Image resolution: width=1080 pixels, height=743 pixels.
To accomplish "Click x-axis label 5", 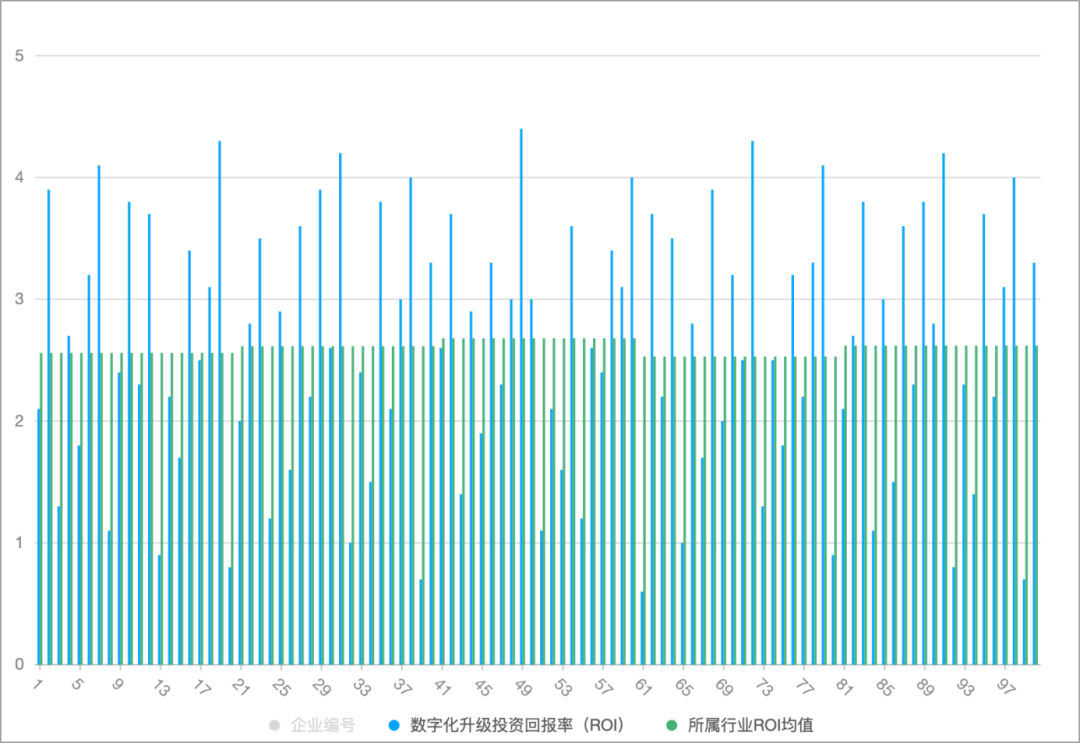I will pyautogui.click(x=77, y=684).
